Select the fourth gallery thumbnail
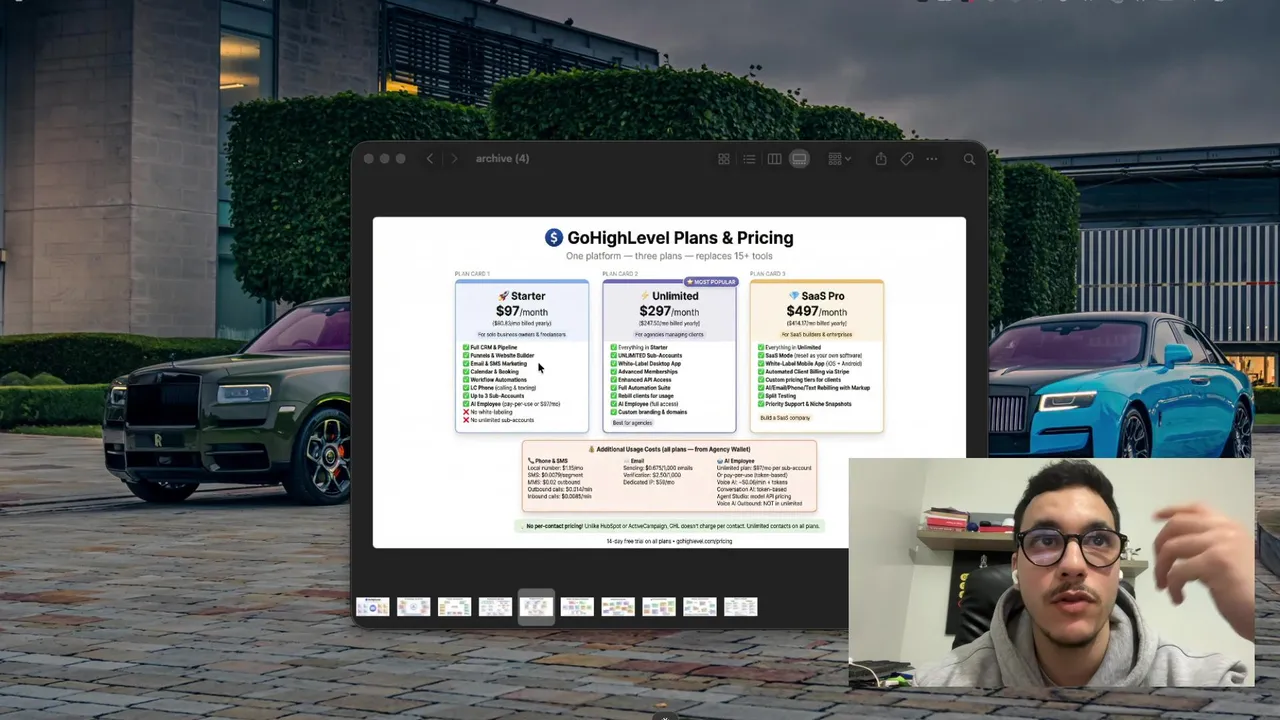The image size is (1280, 720). (x=495, y=607)
